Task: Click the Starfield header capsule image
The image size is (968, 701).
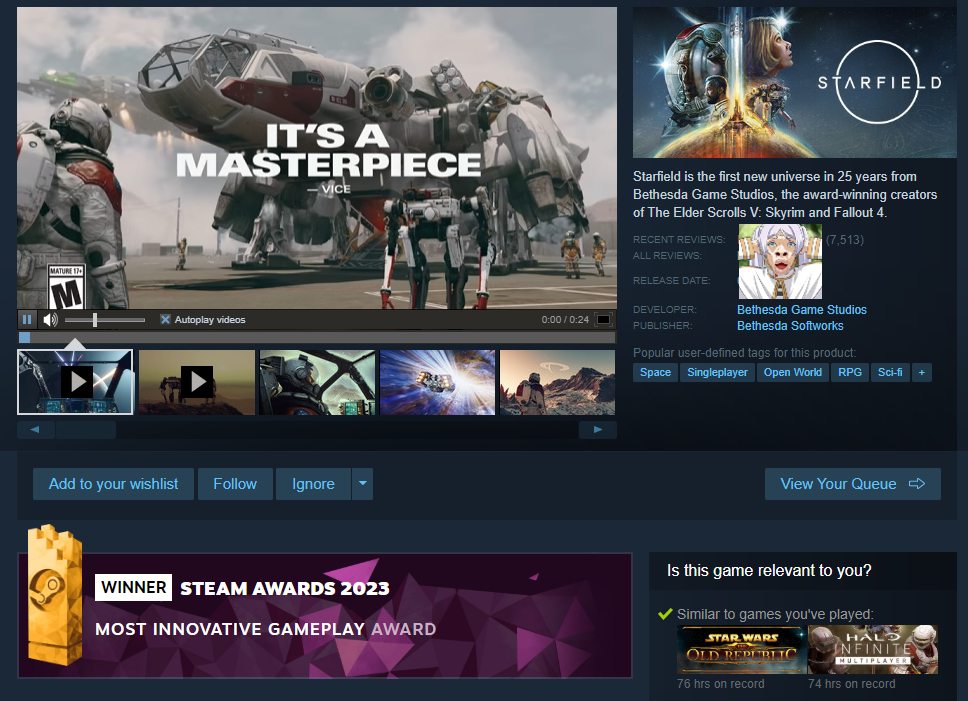Action: (x=795, y=83)
